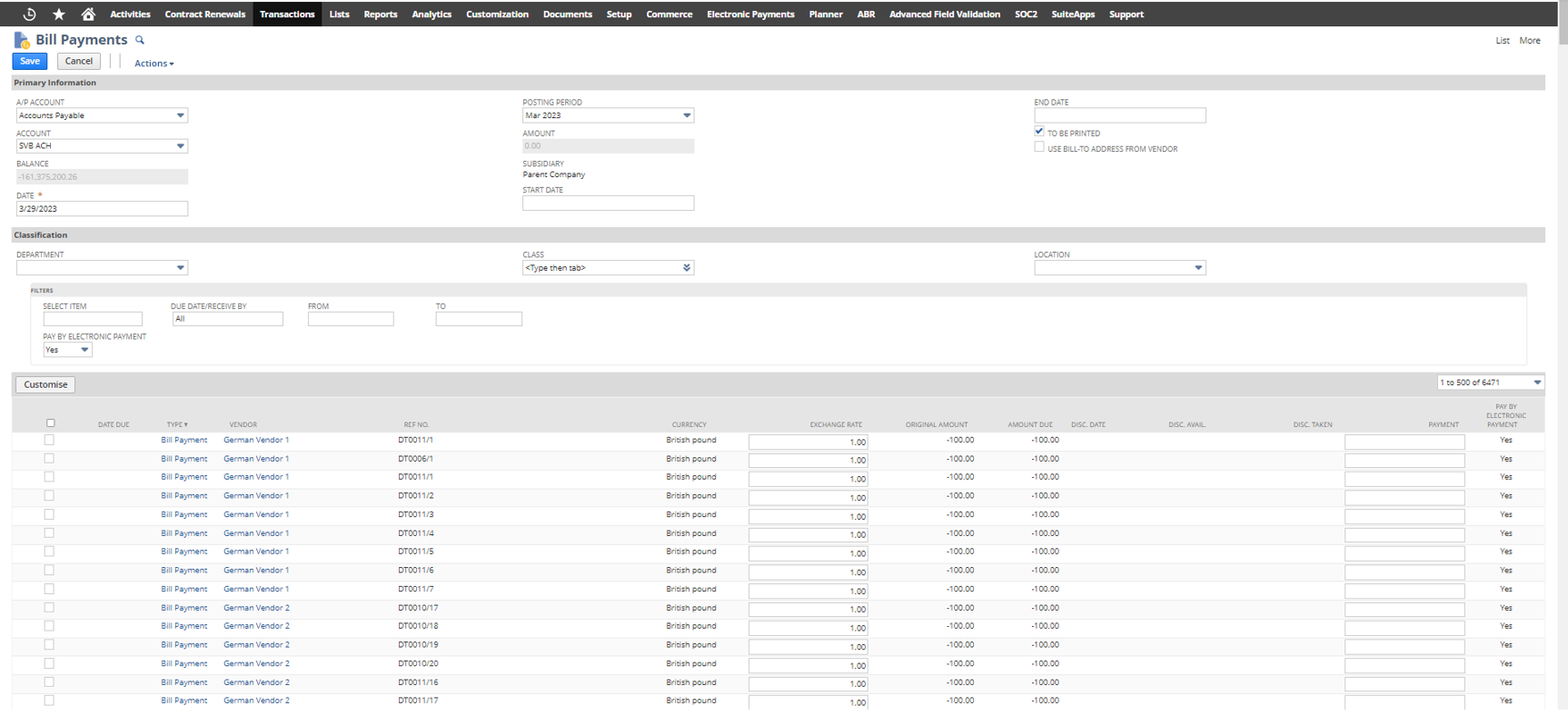Click the Customise button
Image resolution: width=1568 pixels, height=716 pixels.
point(45,384)
